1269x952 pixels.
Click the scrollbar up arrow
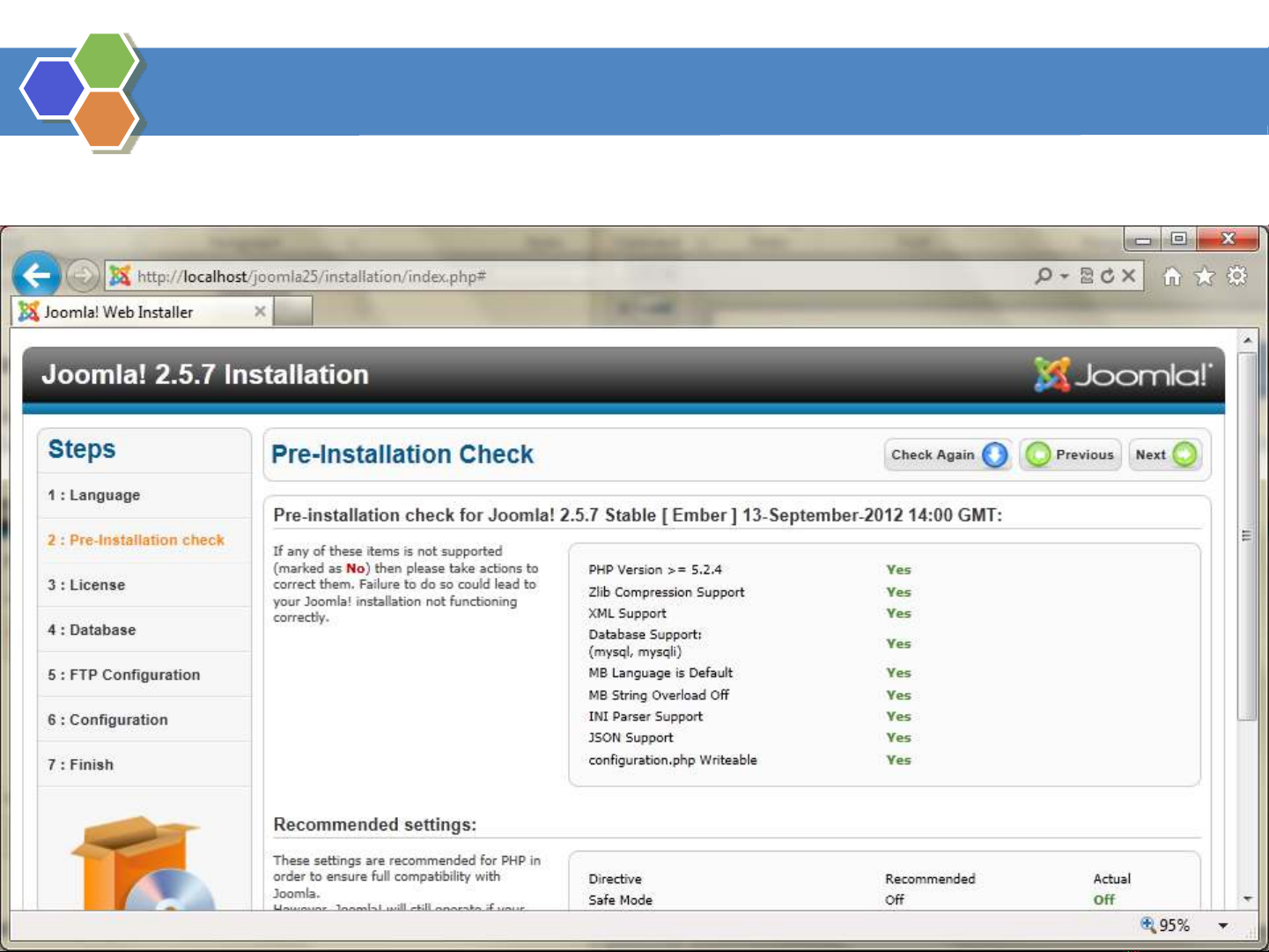pyautogui.click(x=1247, y=340)
